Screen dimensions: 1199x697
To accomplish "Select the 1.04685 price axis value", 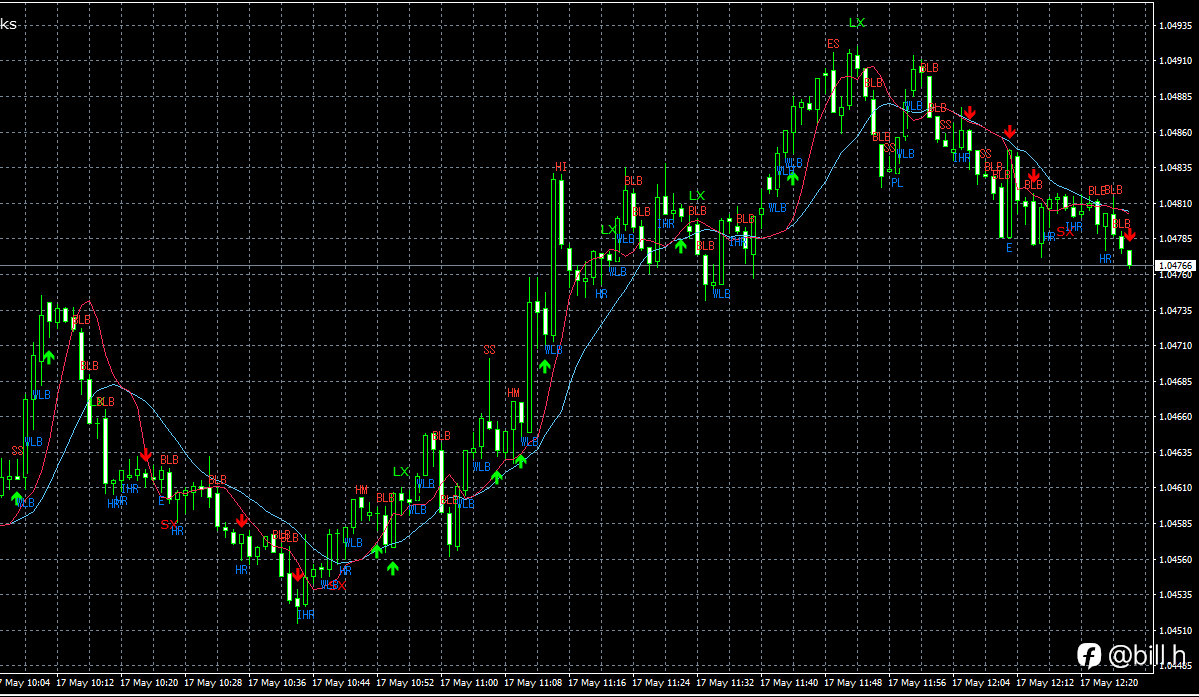I will [1176, 381].
